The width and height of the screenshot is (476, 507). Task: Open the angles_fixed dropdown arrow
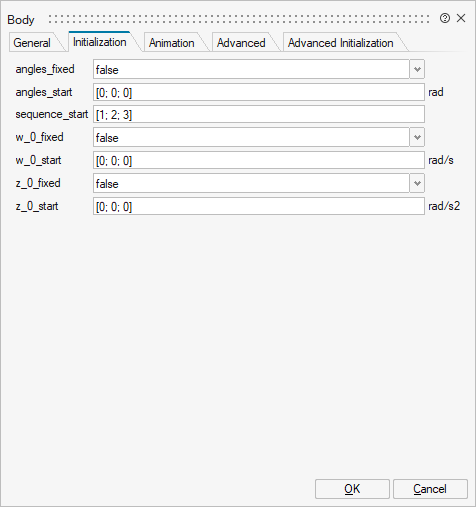(x=417, y=69)
